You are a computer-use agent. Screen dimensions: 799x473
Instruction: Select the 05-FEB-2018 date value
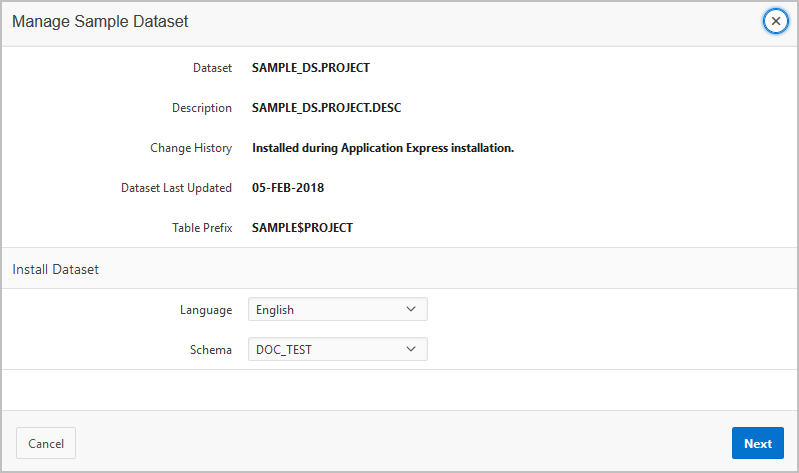(288, 188)
